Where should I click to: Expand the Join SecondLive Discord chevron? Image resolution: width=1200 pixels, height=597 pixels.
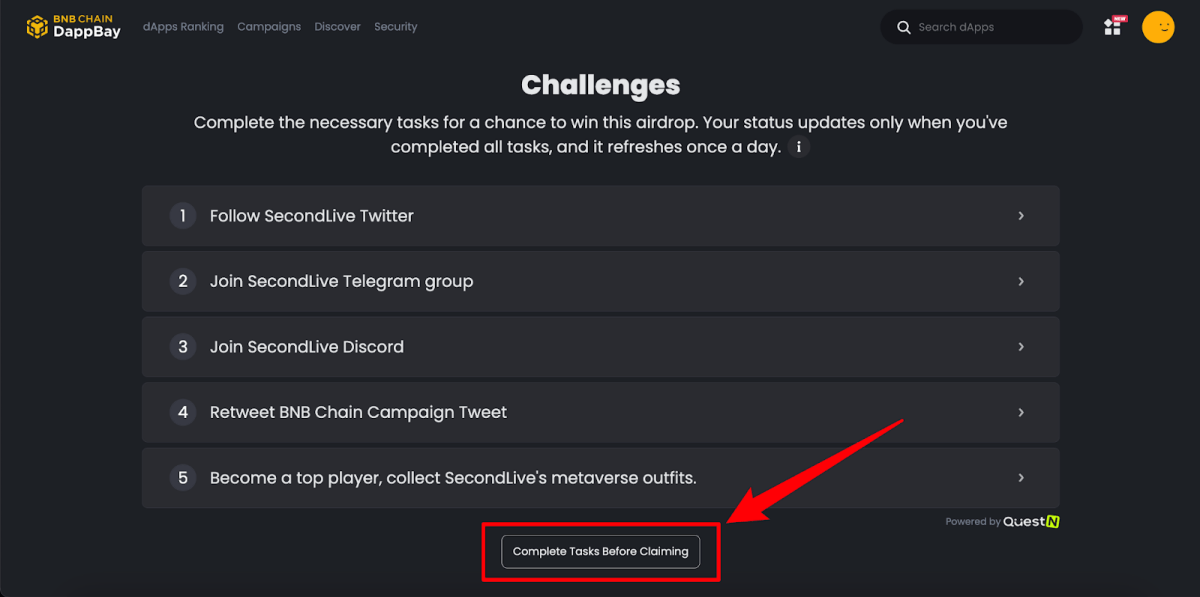[x=1021, y=347]
